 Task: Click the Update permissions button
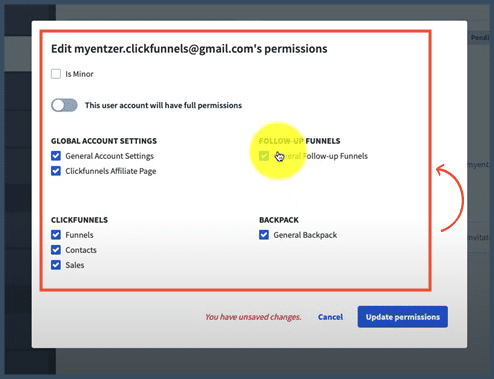click(403, 317)
